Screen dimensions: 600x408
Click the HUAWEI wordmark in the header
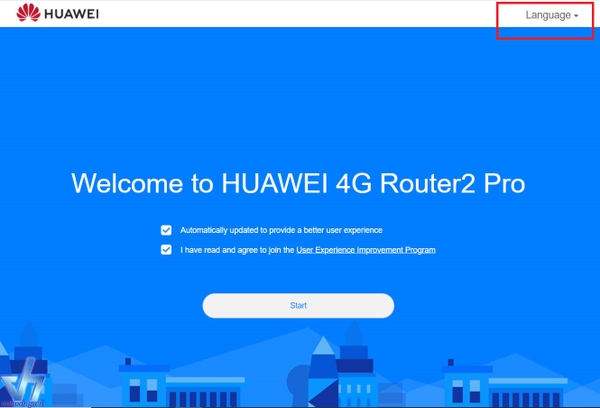[x=72, y=14]
